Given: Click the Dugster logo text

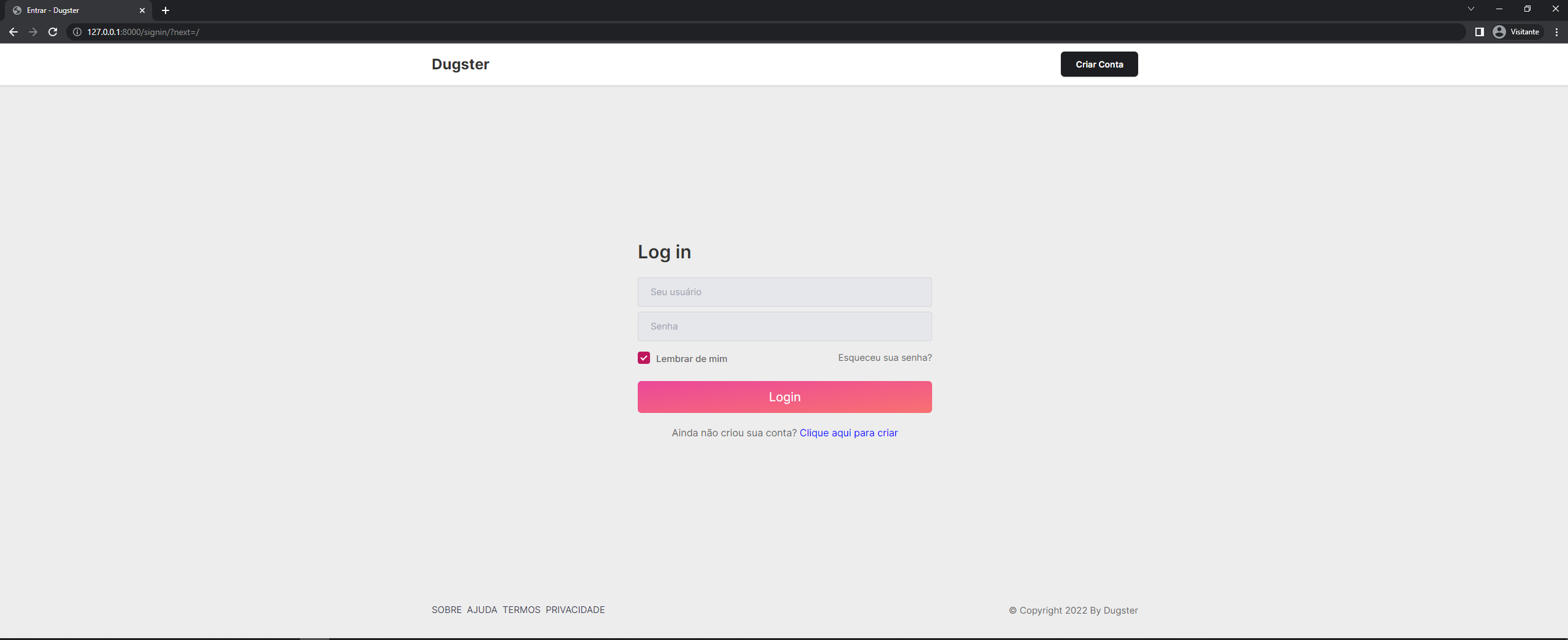Looking at the screenshot, I should click(461, 64).
